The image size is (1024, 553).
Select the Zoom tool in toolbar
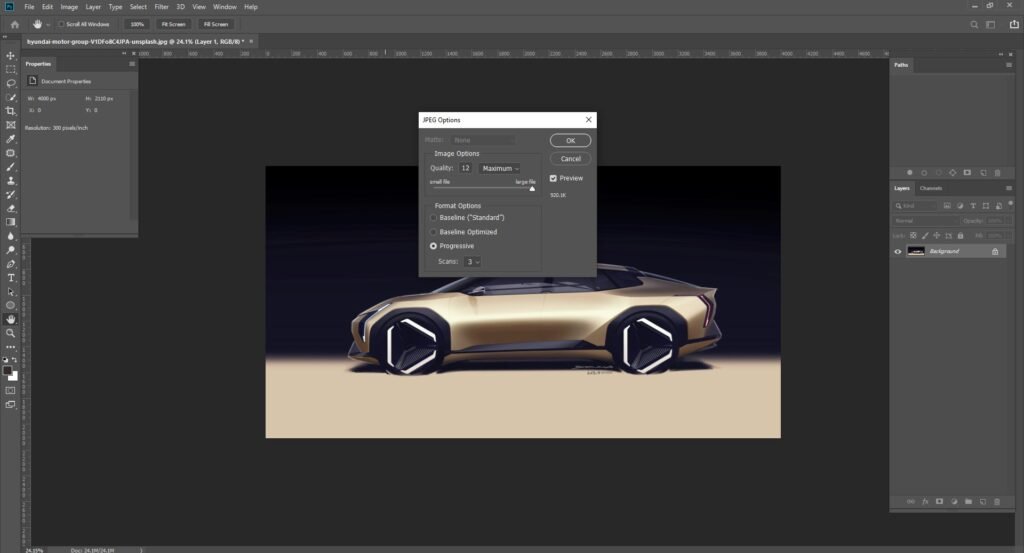pyautogui.click(x=10, y=334)
